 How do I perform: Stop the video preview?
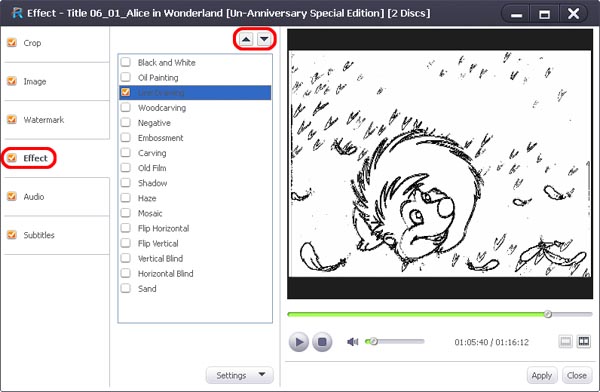tap(322, 341)
